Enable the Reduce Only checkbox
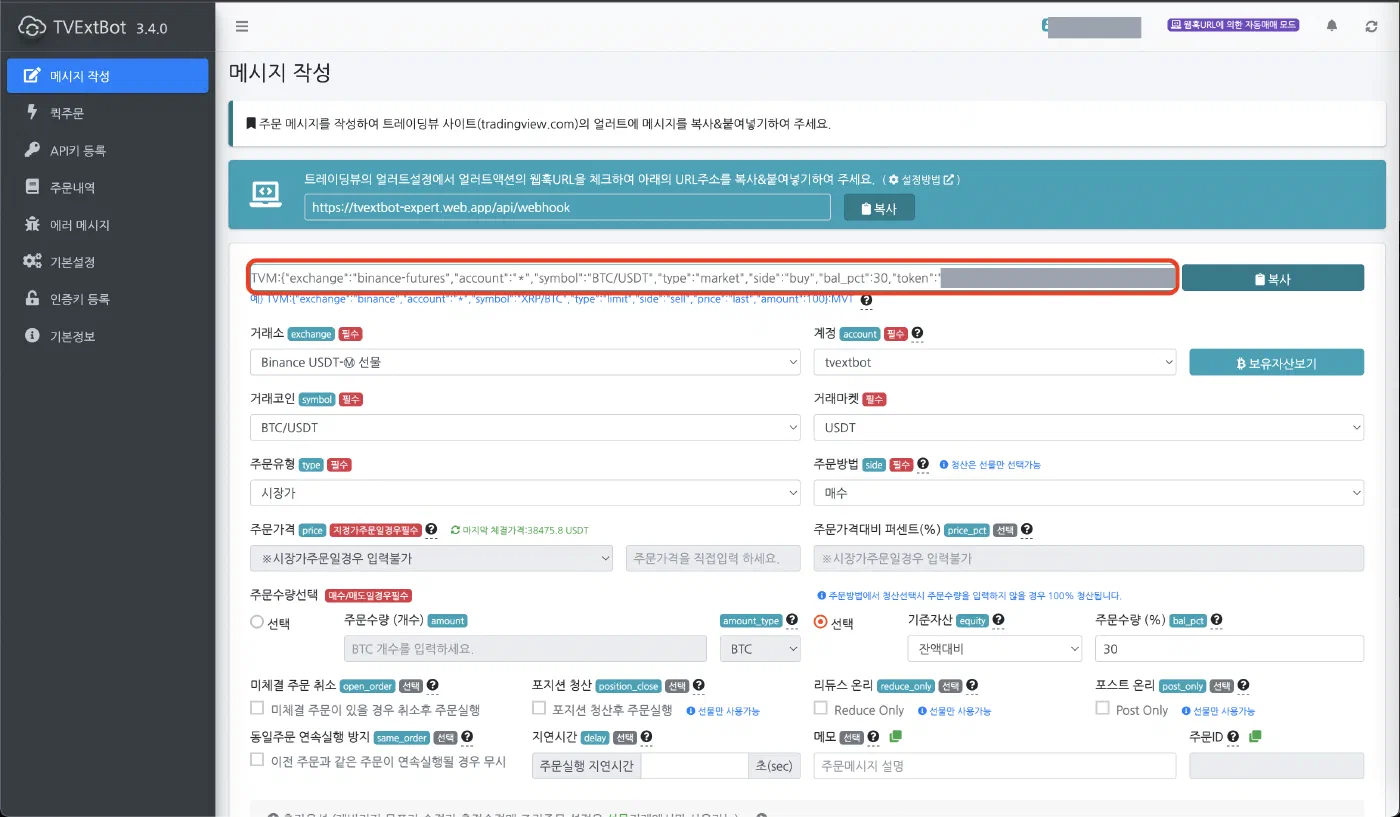Image resolution: width=1400 pixels, height=817 pixels. 821,708
